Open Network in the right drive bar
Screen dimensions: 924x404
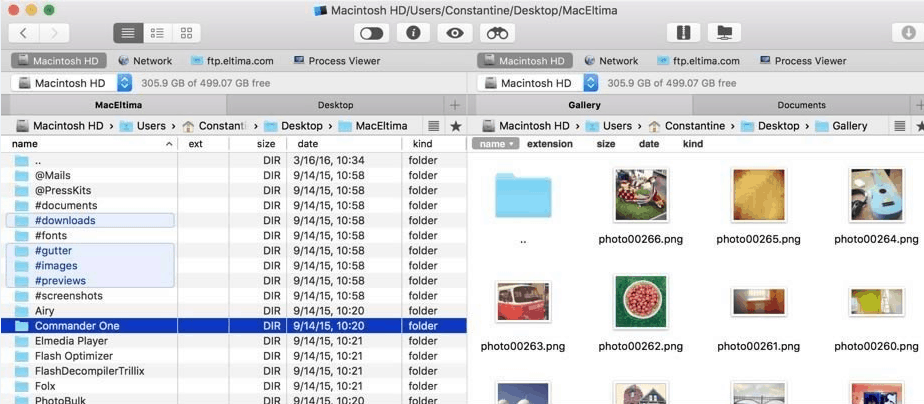611,61
